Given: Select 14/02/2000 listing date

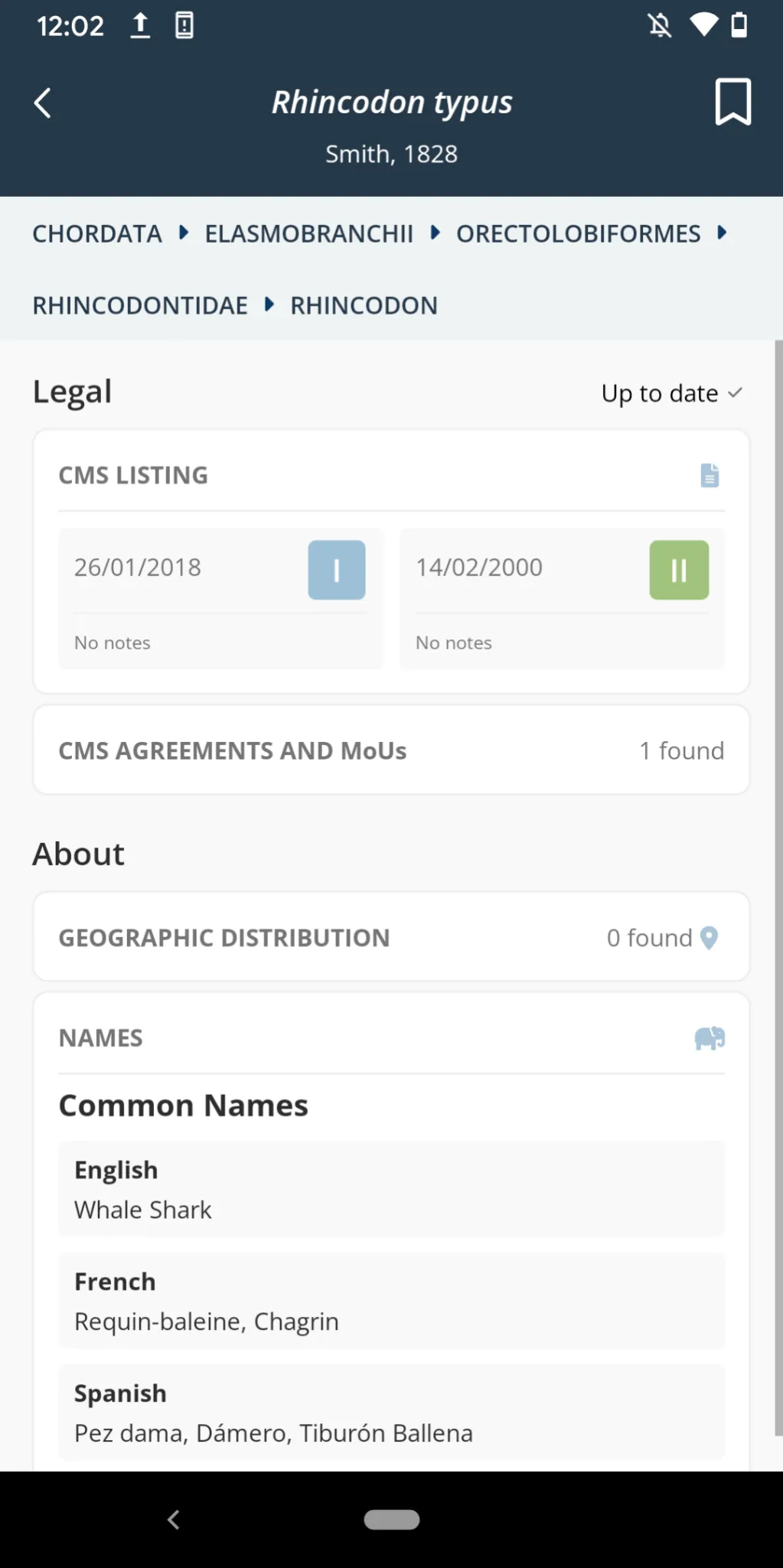Looking at the screenshot, I should click(x=479, y=567).
